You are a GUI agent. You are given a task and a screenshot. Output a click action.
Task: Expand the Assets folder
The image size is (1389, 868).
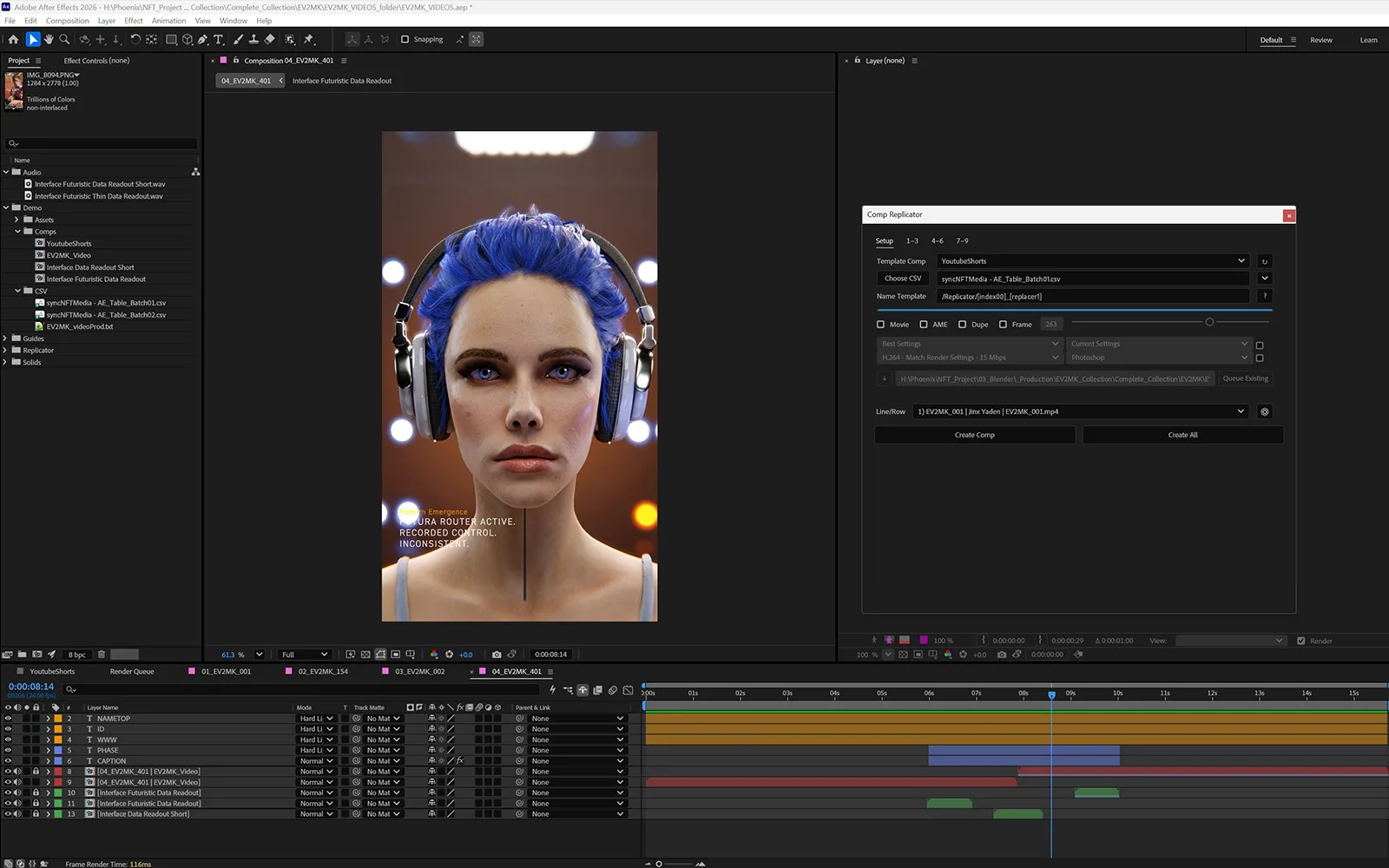(x=16, y=220)
